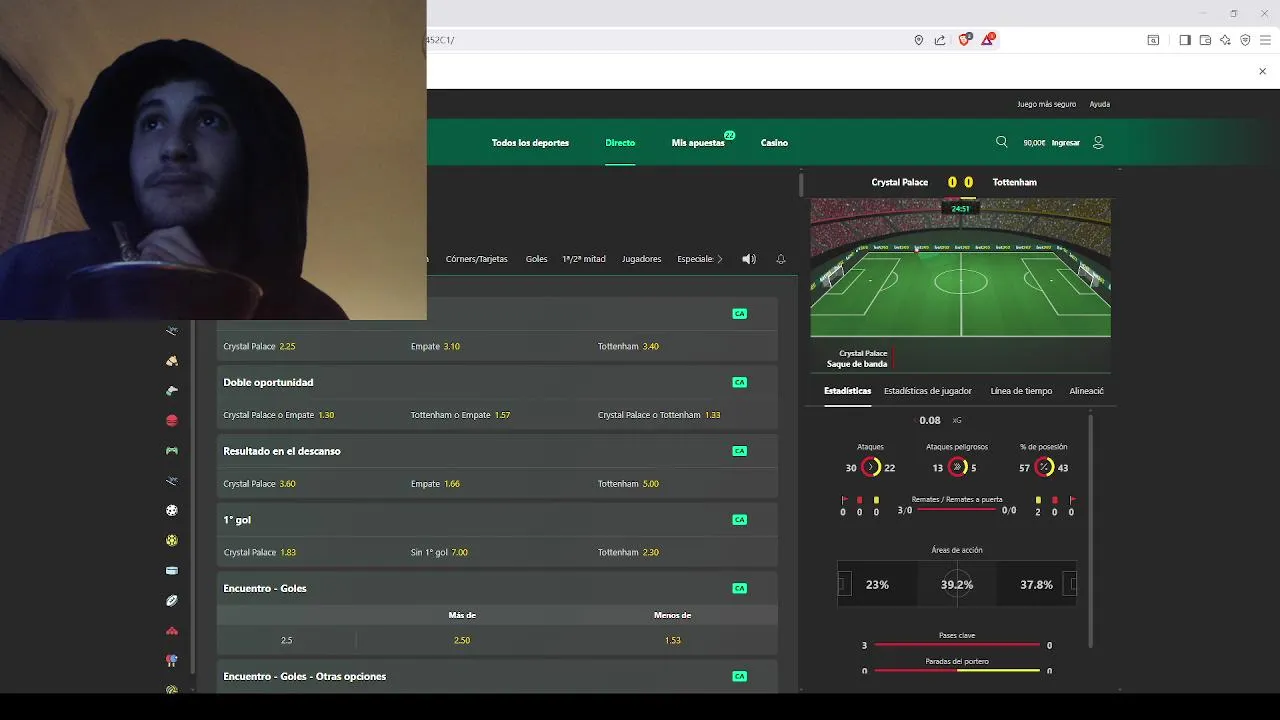Enable match notifications bell icon
1280x720 pixels.
coord(781,259)
